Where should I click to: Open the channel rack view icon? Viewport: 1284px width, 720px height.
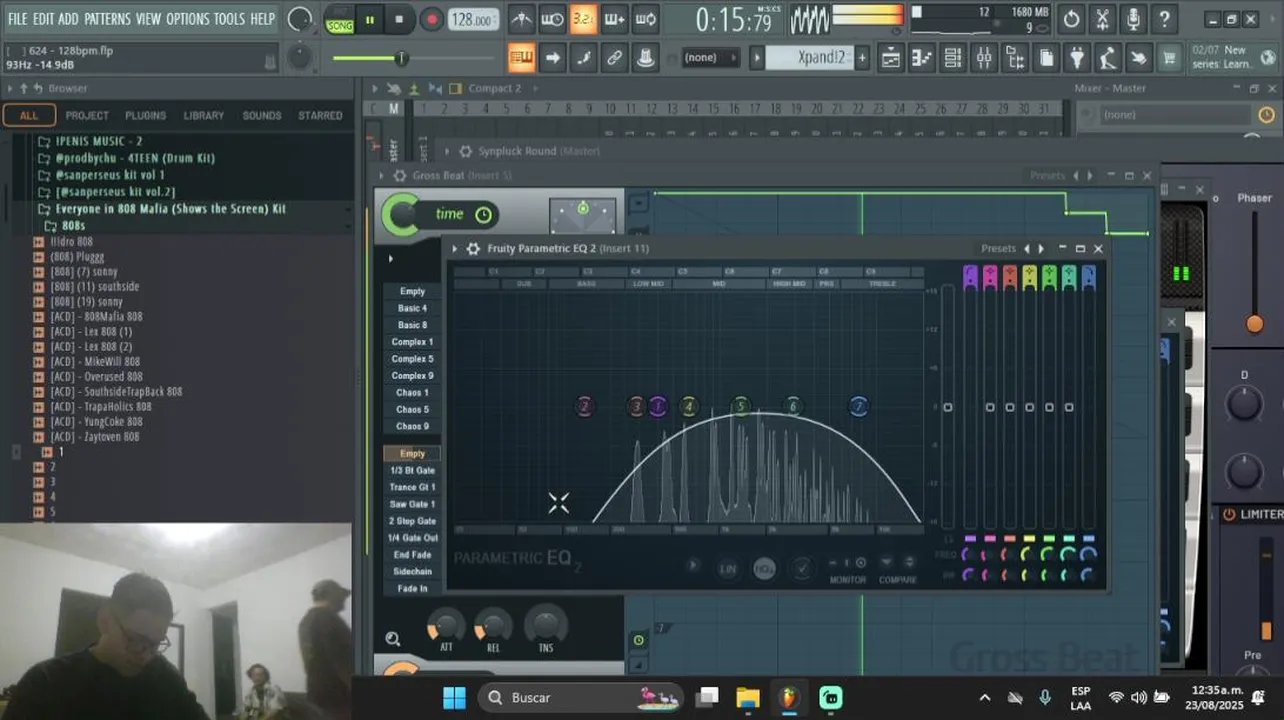pyautogui.click(x=952, y=58)
